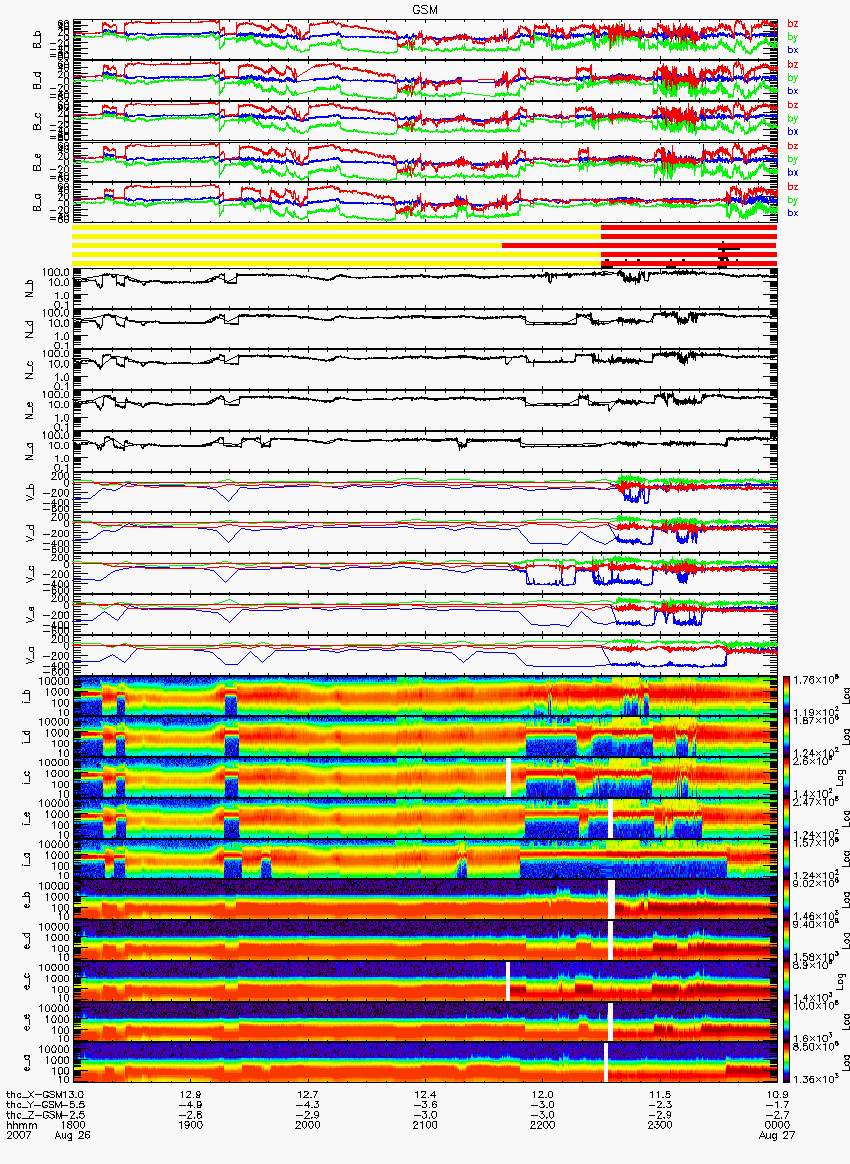This screenshot has width=850, height=1164.
Task: Click the GSM plot title
Action: [424, 9]
